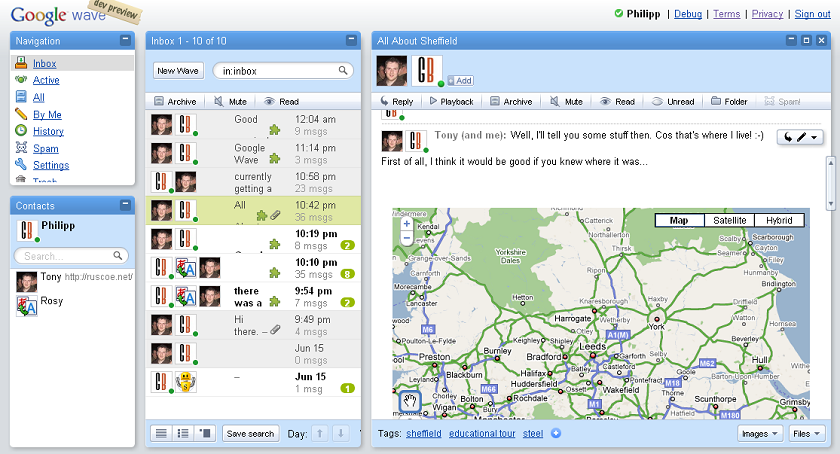Open the wave from 12:04 am
The width and height of the screenshot is (840, 454).
pyautogui.click(x=253, y=125)
